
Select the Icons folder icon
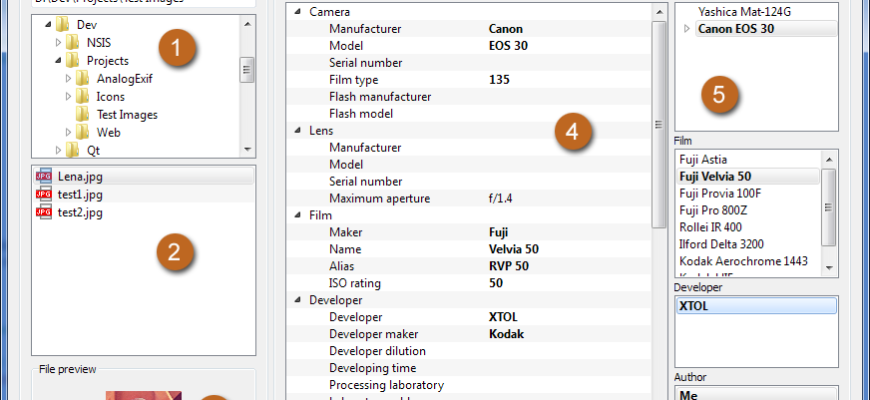pos(83,97)
